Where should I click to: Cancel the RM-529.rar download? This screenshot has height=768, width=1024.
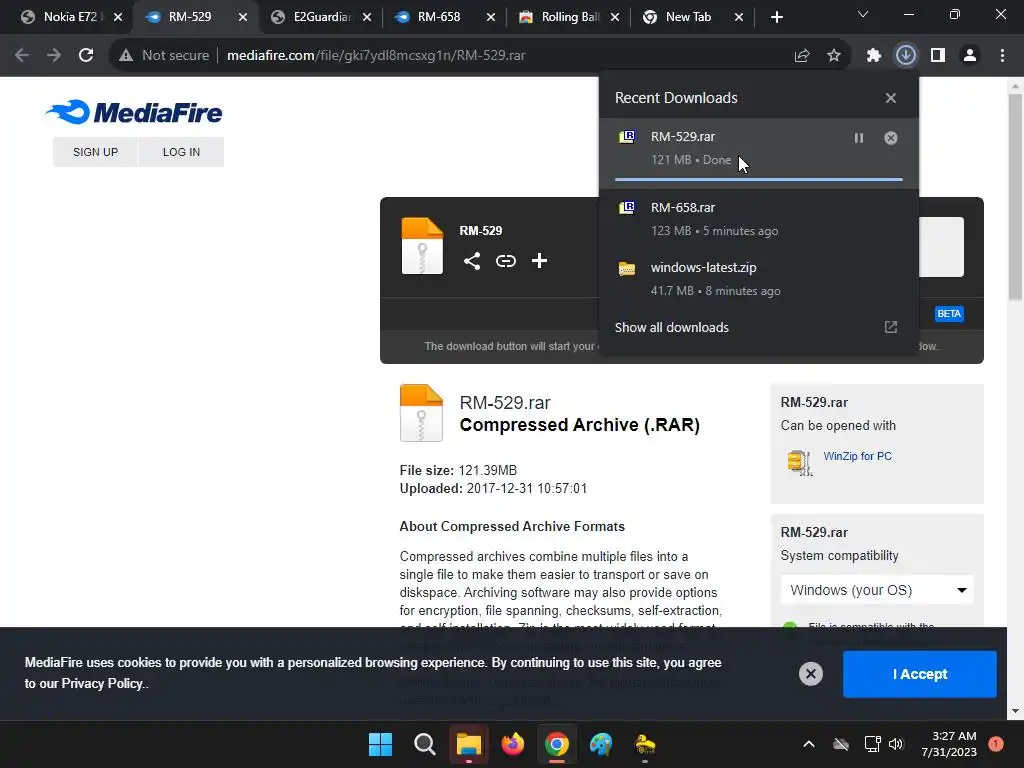[x=891, y=138]
